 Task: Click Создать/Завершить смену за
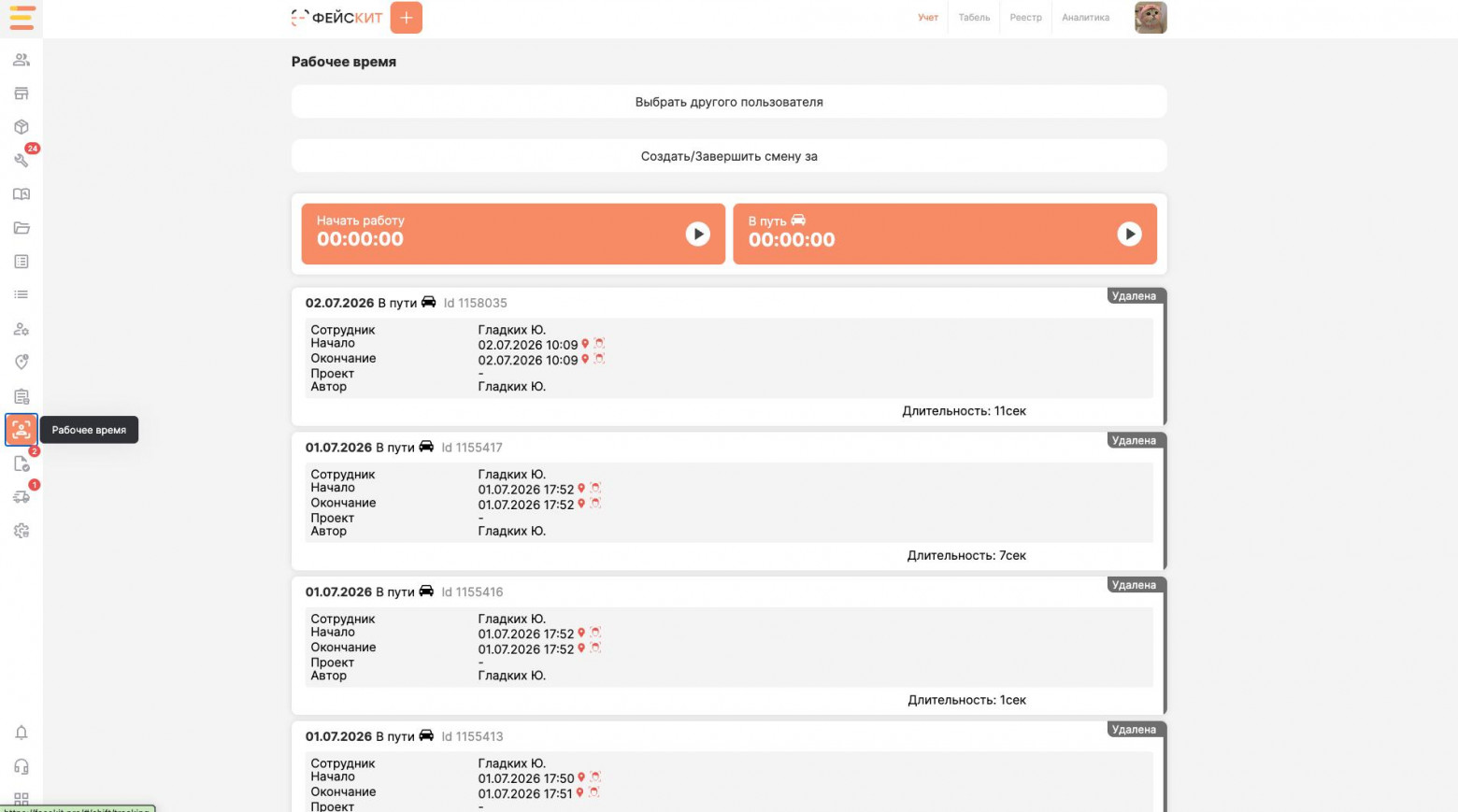(729, 156)
